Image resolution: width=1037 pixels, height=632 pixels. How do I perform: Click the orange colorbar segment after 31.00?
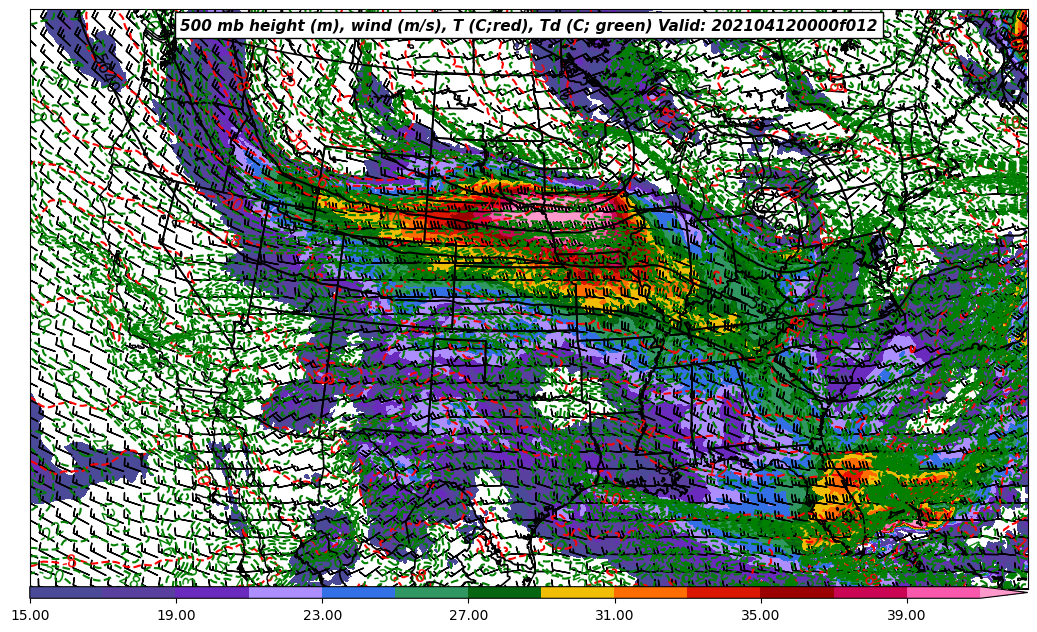pos(650,592)
